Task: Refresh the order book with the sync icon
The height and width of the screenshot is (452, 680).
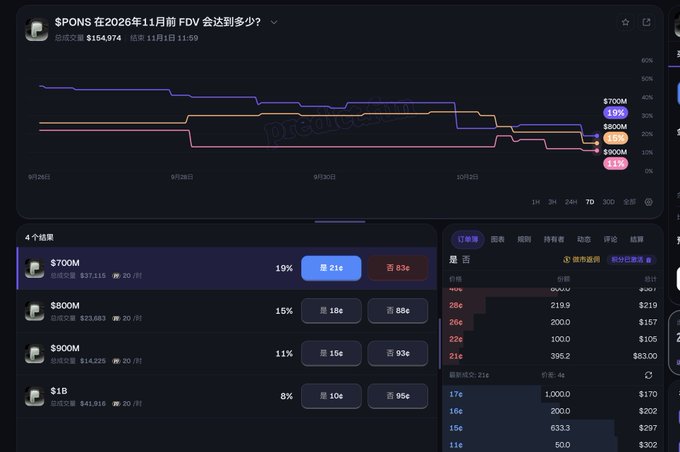Action: (648, 375)
